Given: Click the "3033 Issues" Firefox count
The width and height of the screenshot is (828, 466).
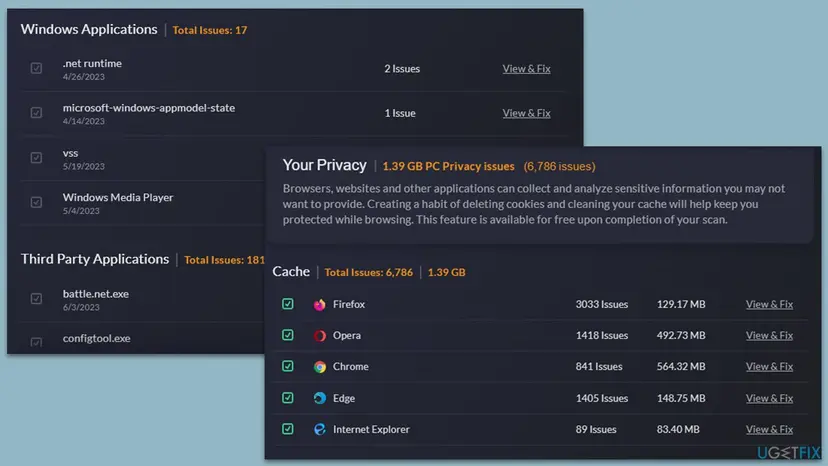Looking at the screenshot, I should (601, 304).
